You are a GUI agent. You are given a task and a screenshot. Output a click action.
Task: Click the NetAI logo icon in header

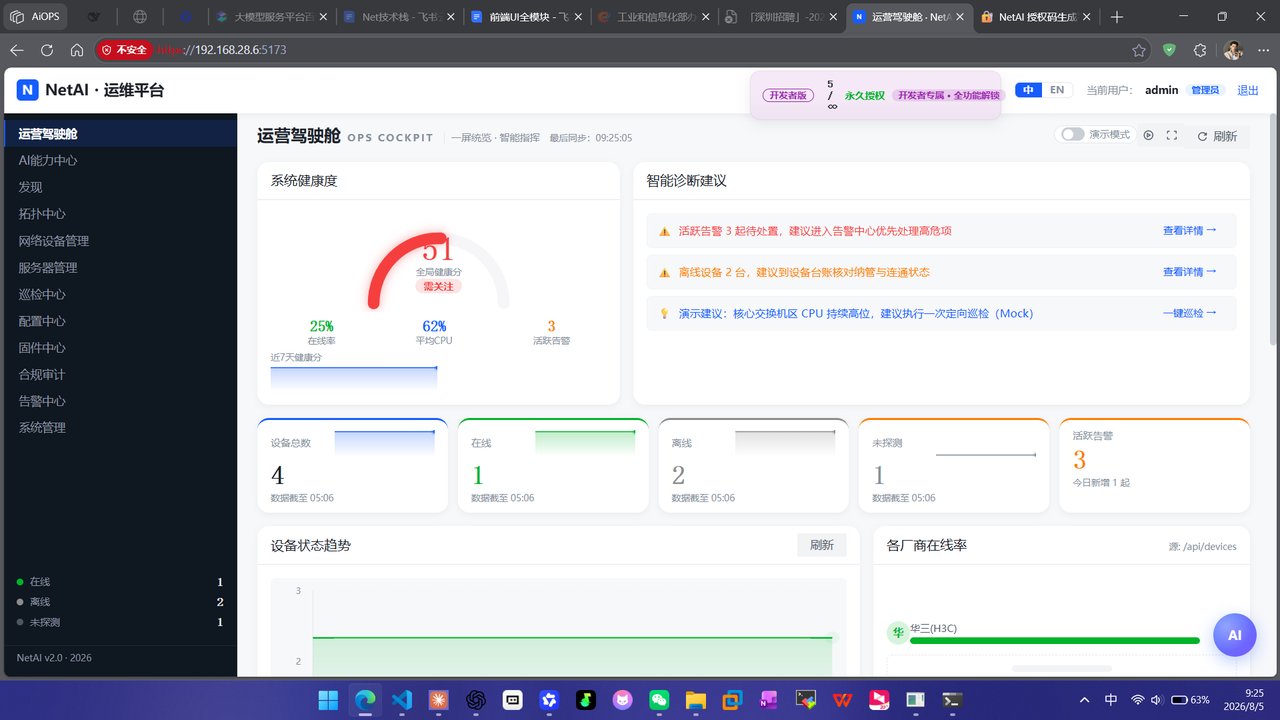tap(27, 90)
